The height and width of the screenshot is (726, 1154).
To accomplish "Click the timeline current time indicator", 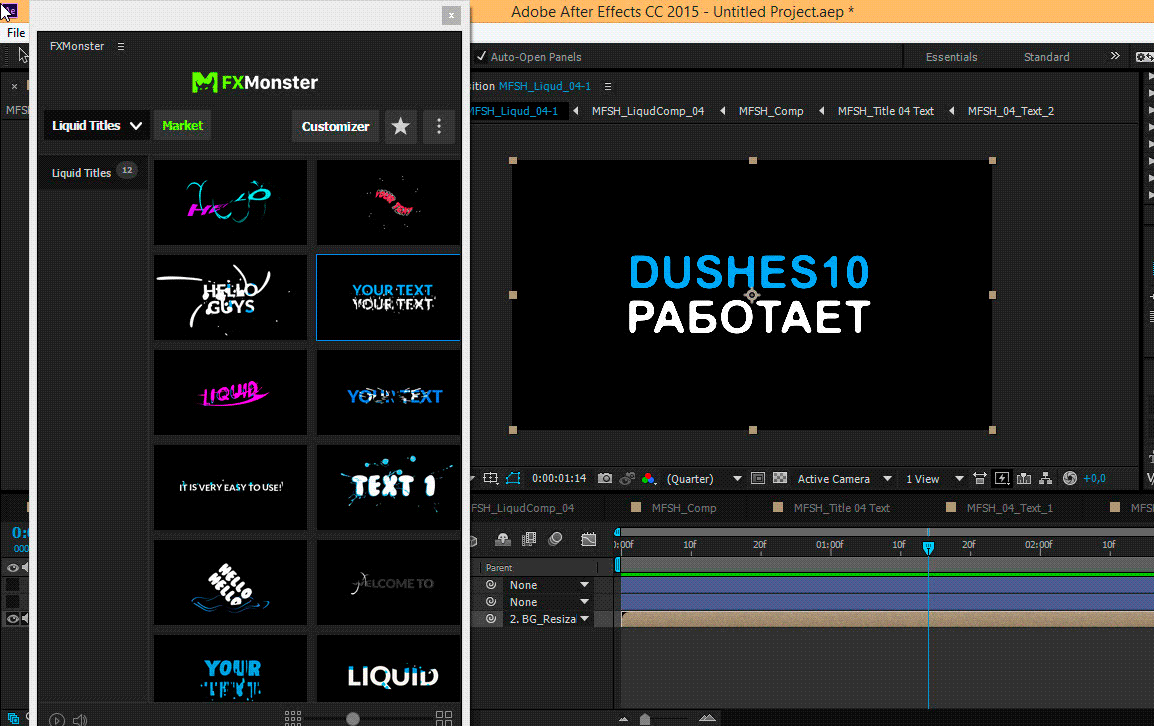I will [928, 547].
